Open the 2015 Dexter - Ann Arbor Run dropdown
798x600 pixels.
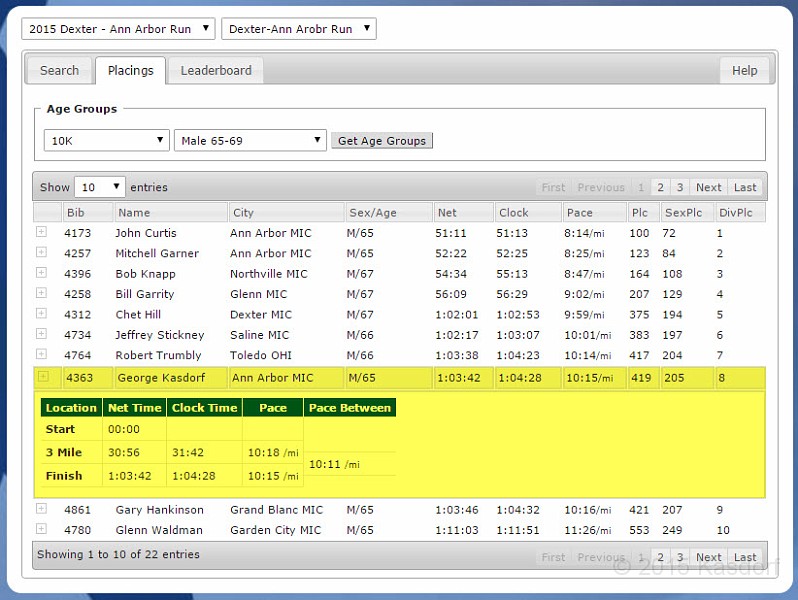(x=118, y=29)
